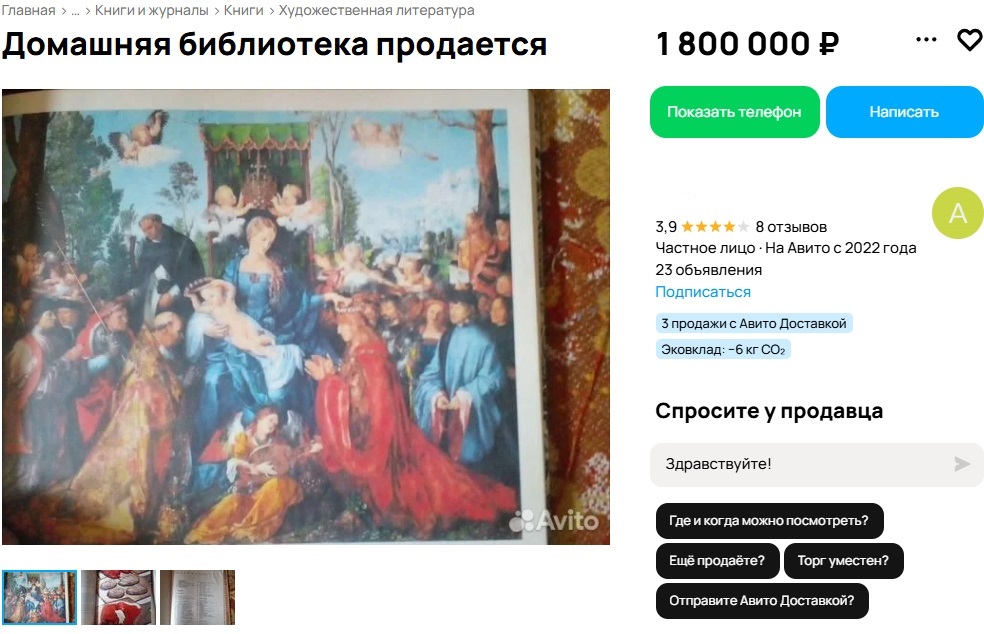984x634 pixels.
Task: Open the three-dots more options menu
Action: point(926,40)
